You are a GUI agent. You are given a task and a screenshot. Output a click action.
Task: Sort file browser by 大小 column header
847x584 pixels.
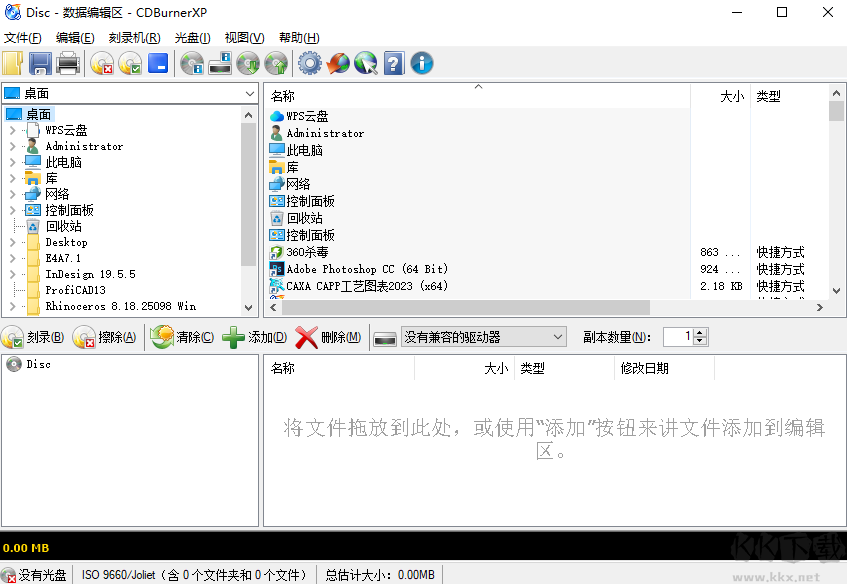pos(721,96)
